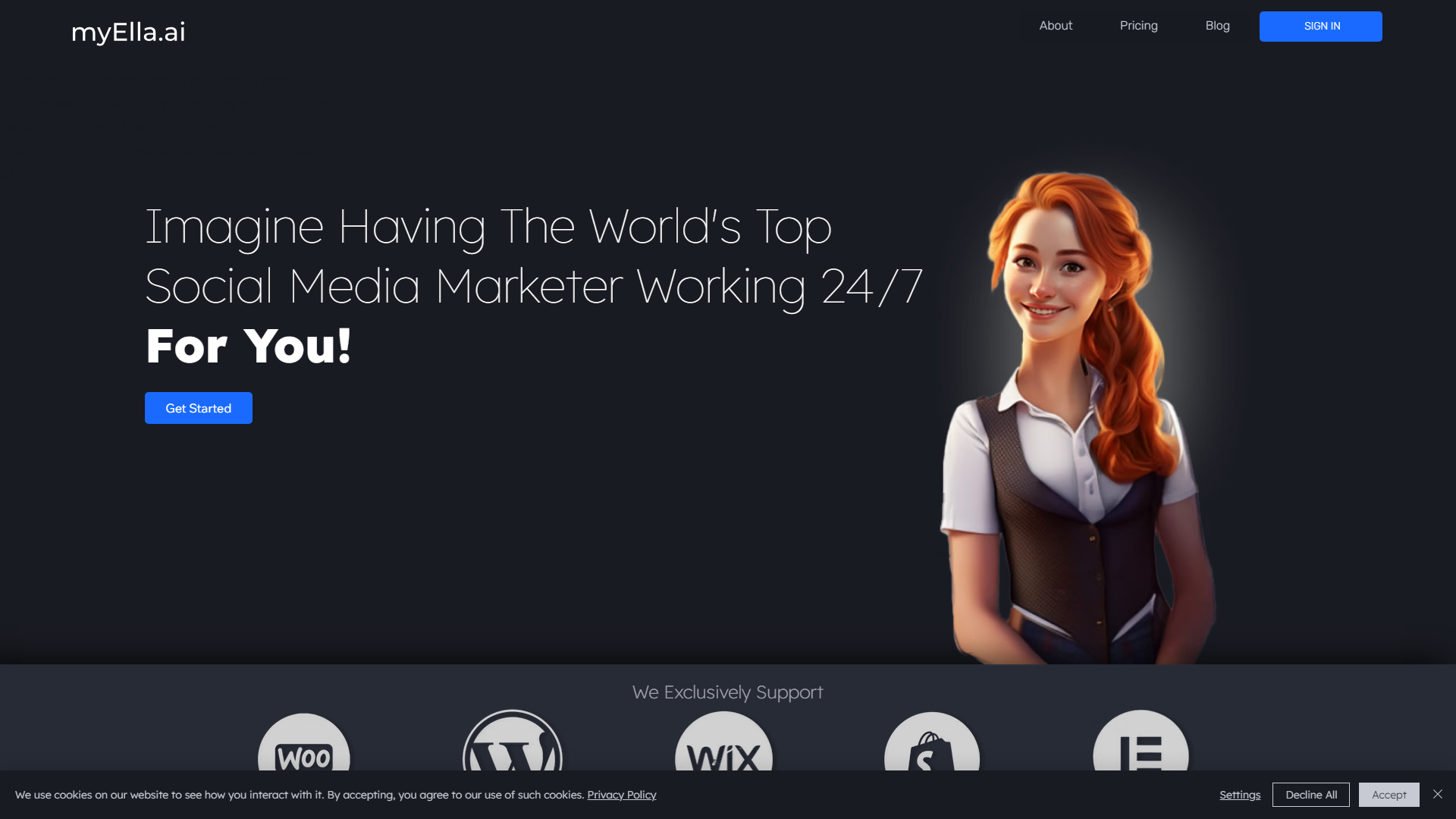1456x819 pixels.
Task: Dismiss cookie banner with X icon
Action: (1438, 794)
